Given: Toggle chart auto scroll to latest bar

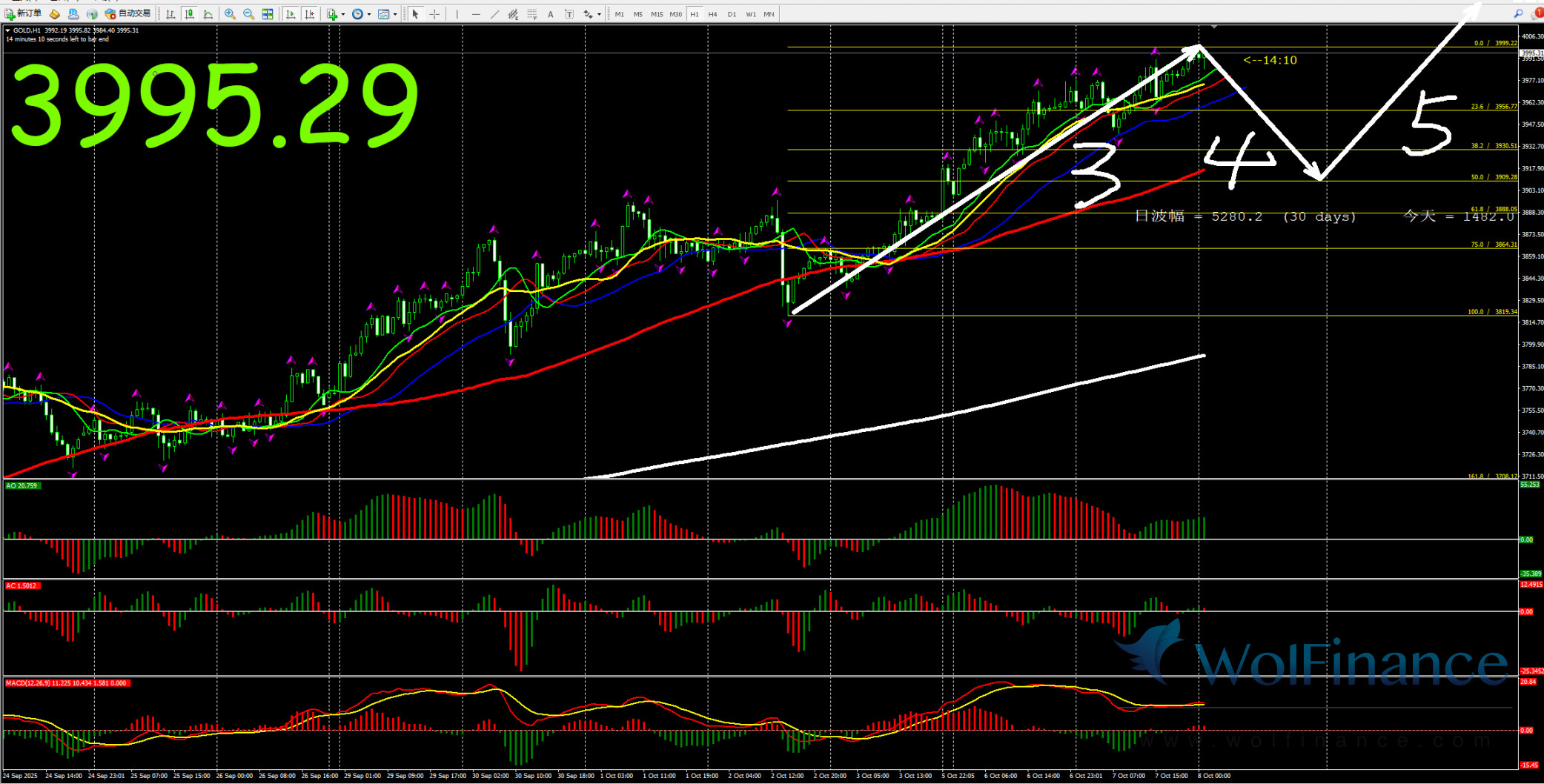Looking at the screenshot, I should point(291,14).
